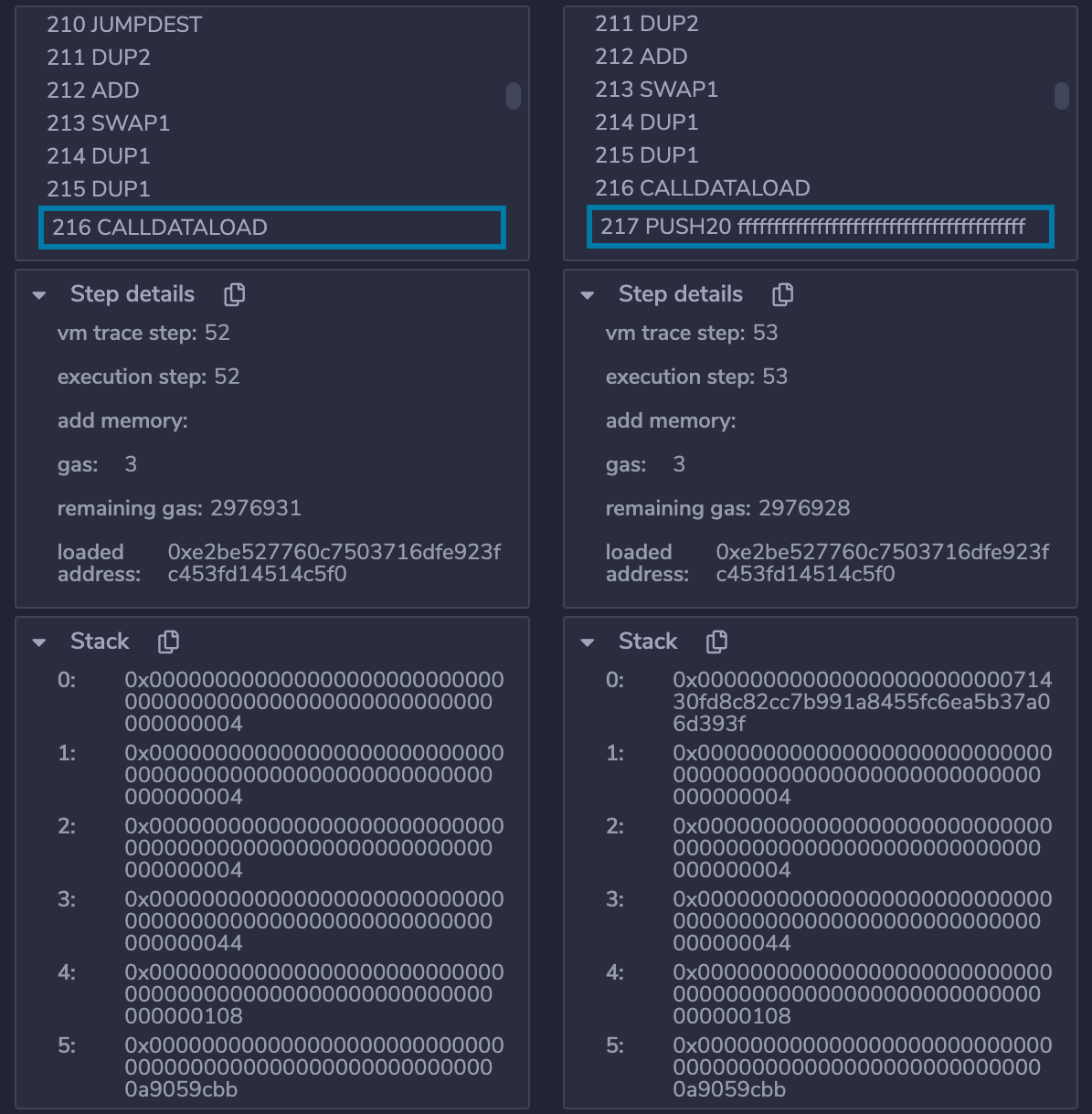Collapse the right Stack section
Image resolution: width=1092 pixels, height=1114 pixels.
point(588,642)
